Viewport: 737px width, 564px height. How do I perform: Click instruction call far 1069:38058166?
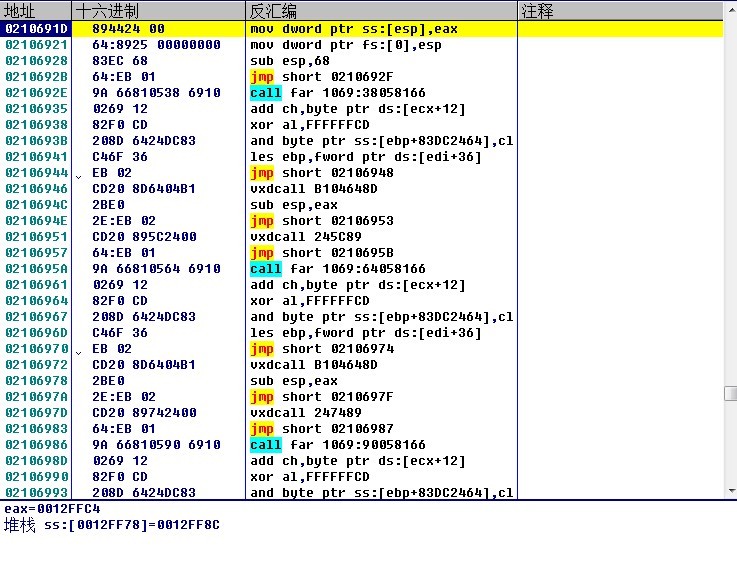(338, 93)
